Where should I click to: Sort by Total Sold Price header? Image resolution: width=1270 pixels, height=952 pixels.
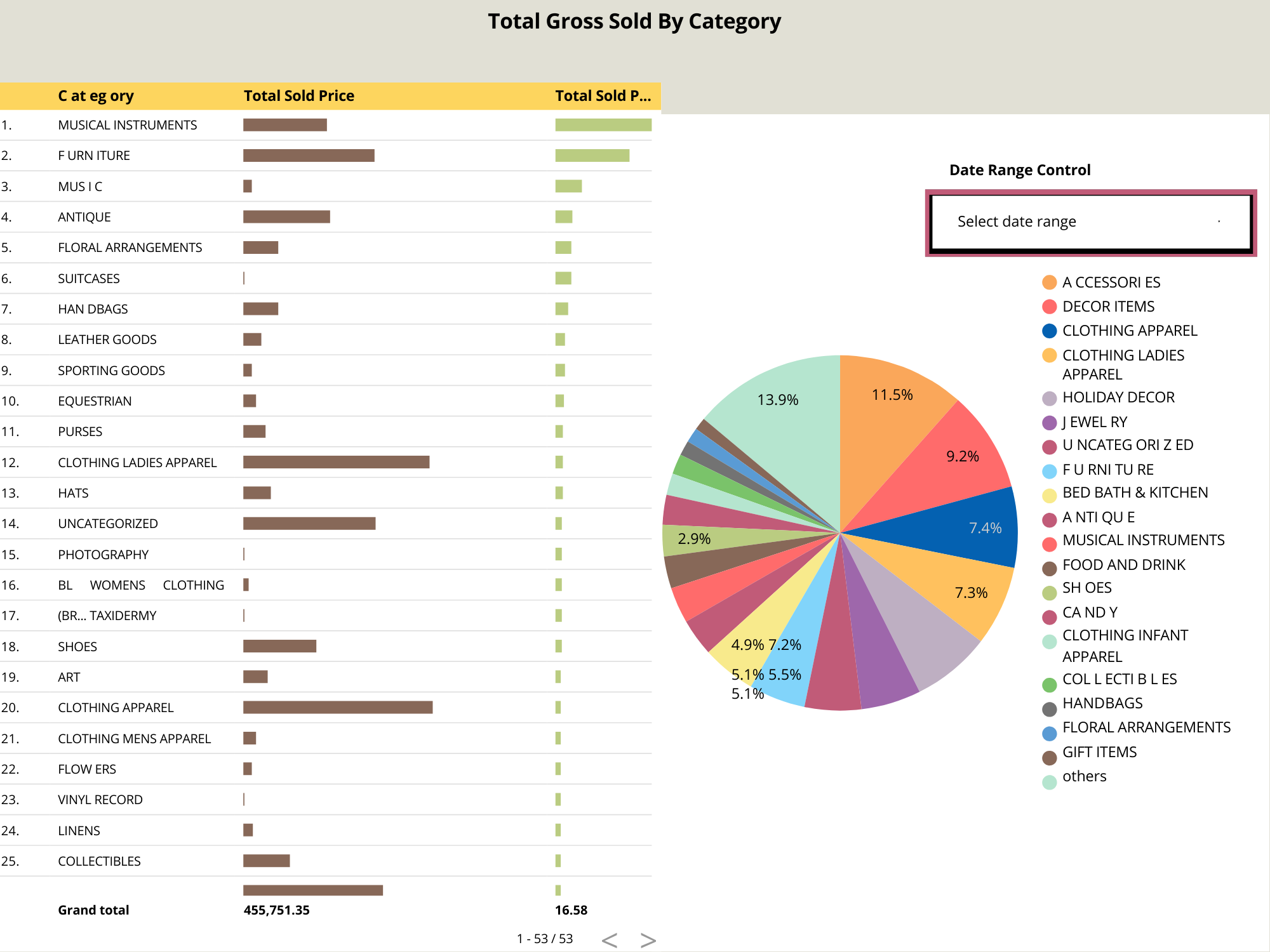tap(298, 96)
